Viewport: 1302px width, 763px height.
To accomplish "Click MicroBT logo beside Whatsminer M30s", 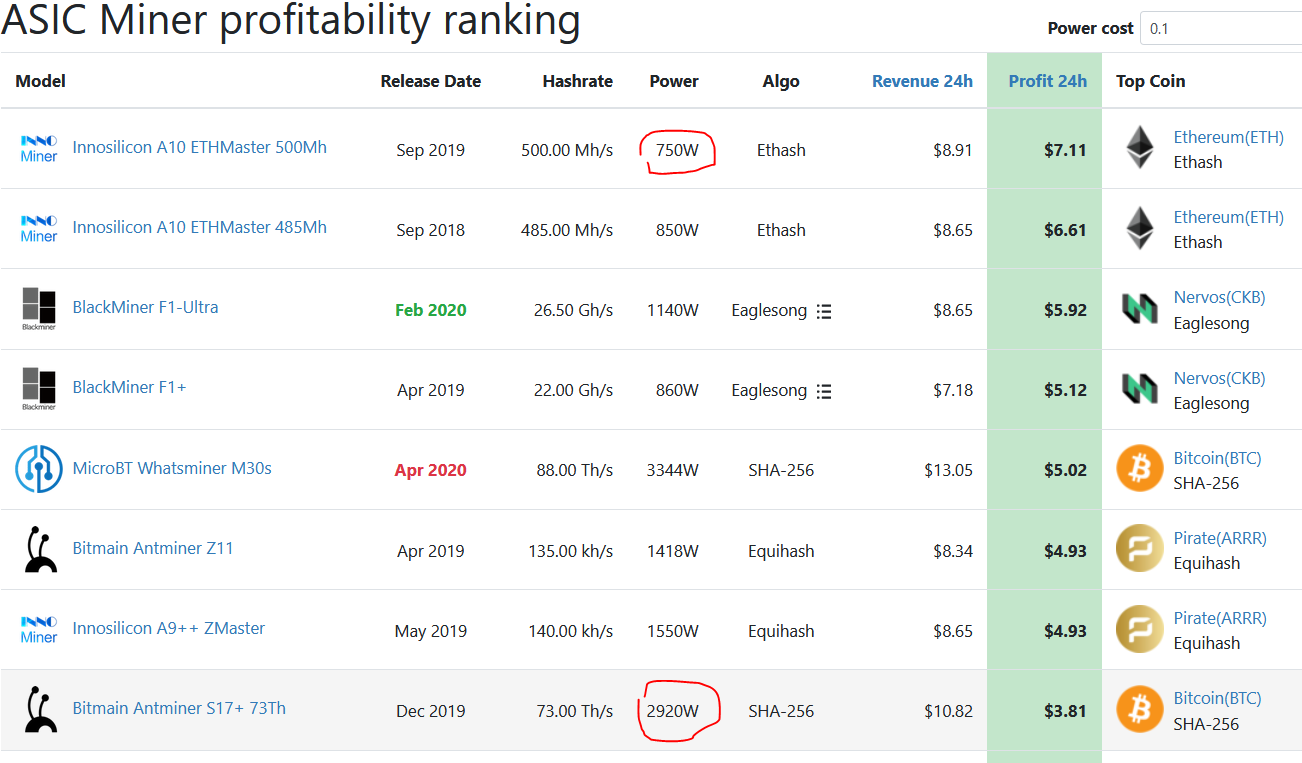I will point(39,469).
